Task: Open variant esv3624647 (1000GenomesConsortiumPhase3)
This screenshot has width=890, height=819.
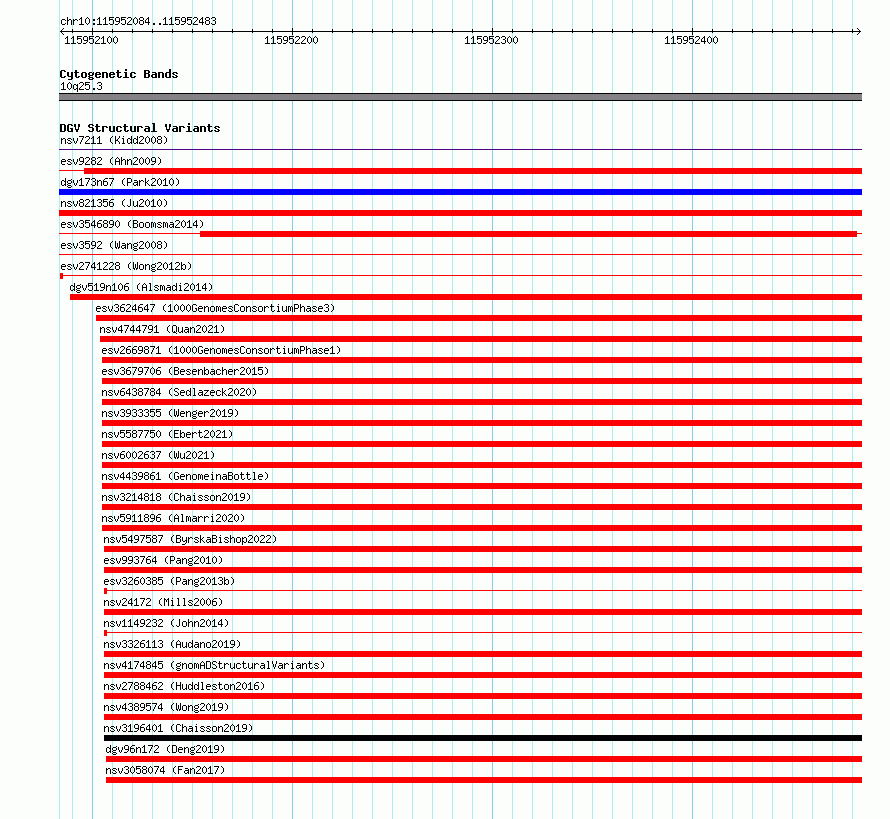Action: click(215, 308)
